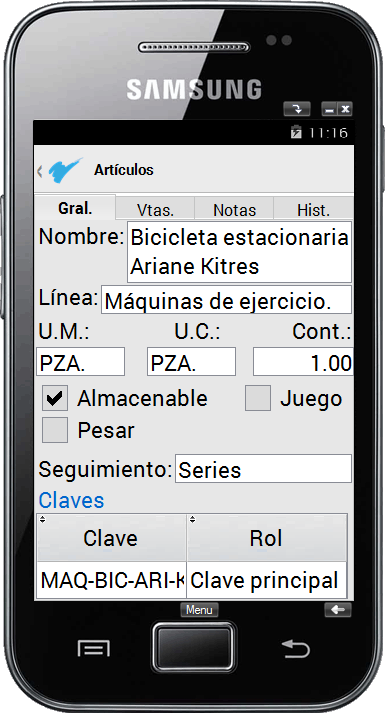Click the emulator Menu button
This screenshot has height=713, width=385.
click(x=199, y=610)
